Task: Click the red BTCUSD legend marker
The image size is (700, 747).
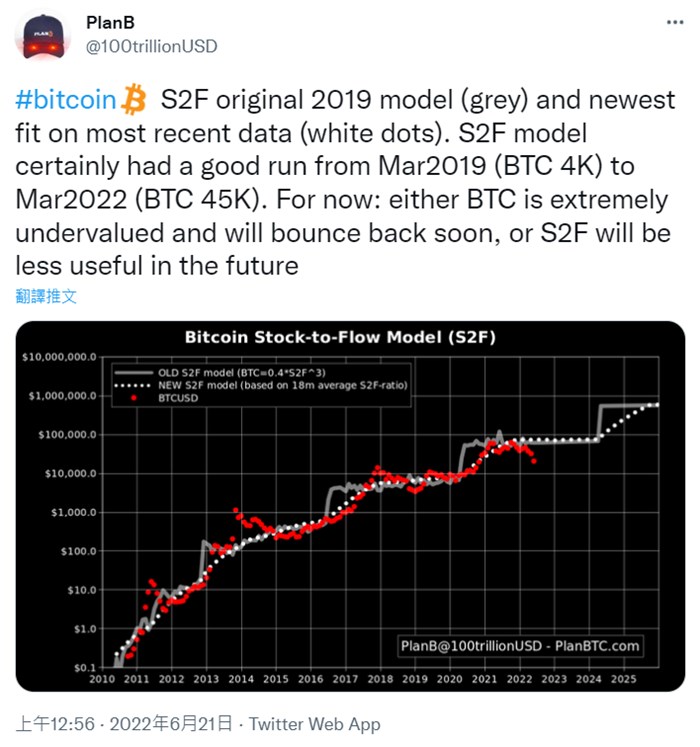Action: pyautogui.click(x=135, y=396)
